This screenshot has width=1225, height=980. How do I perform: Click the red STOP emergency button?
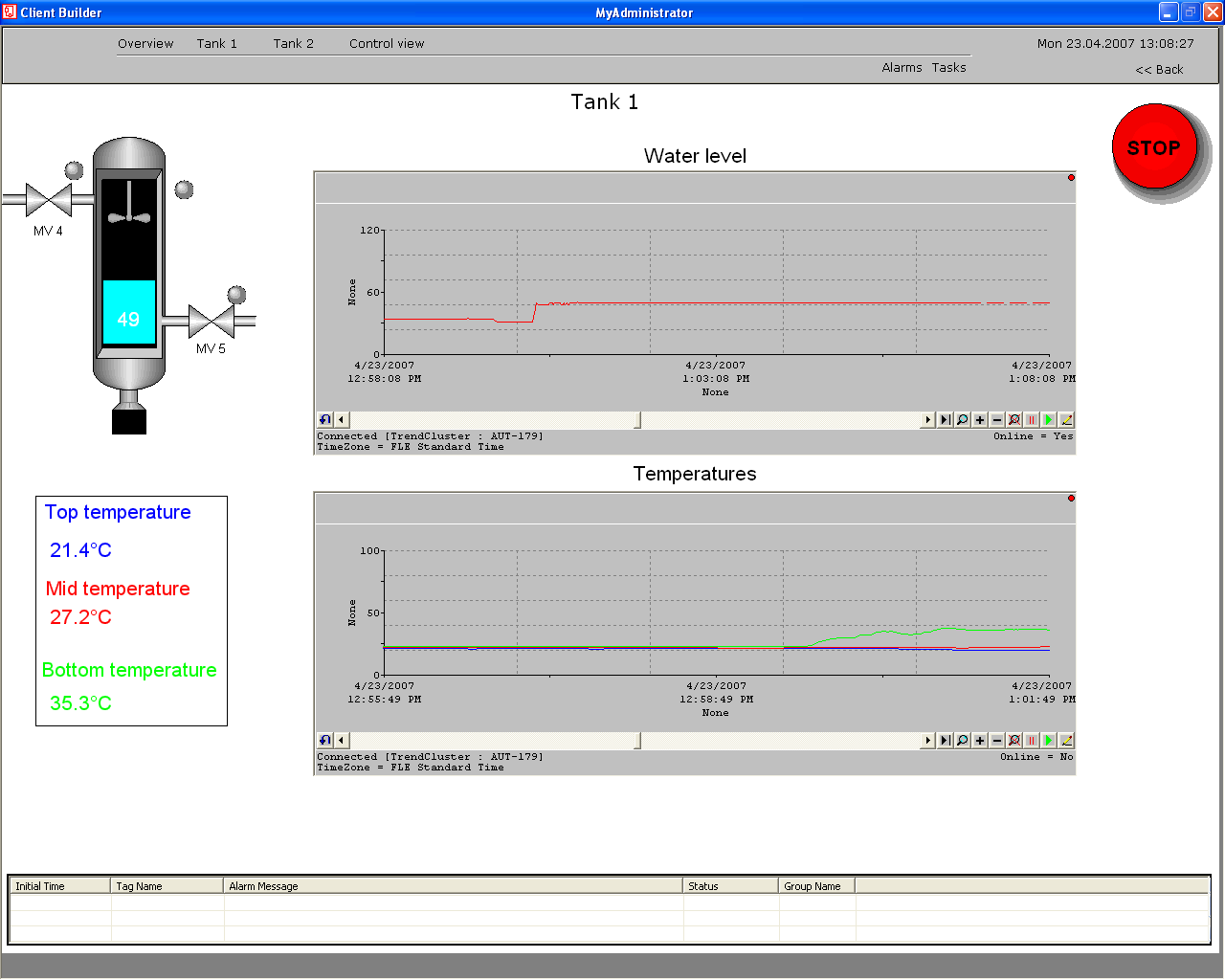pos(1154,146)
